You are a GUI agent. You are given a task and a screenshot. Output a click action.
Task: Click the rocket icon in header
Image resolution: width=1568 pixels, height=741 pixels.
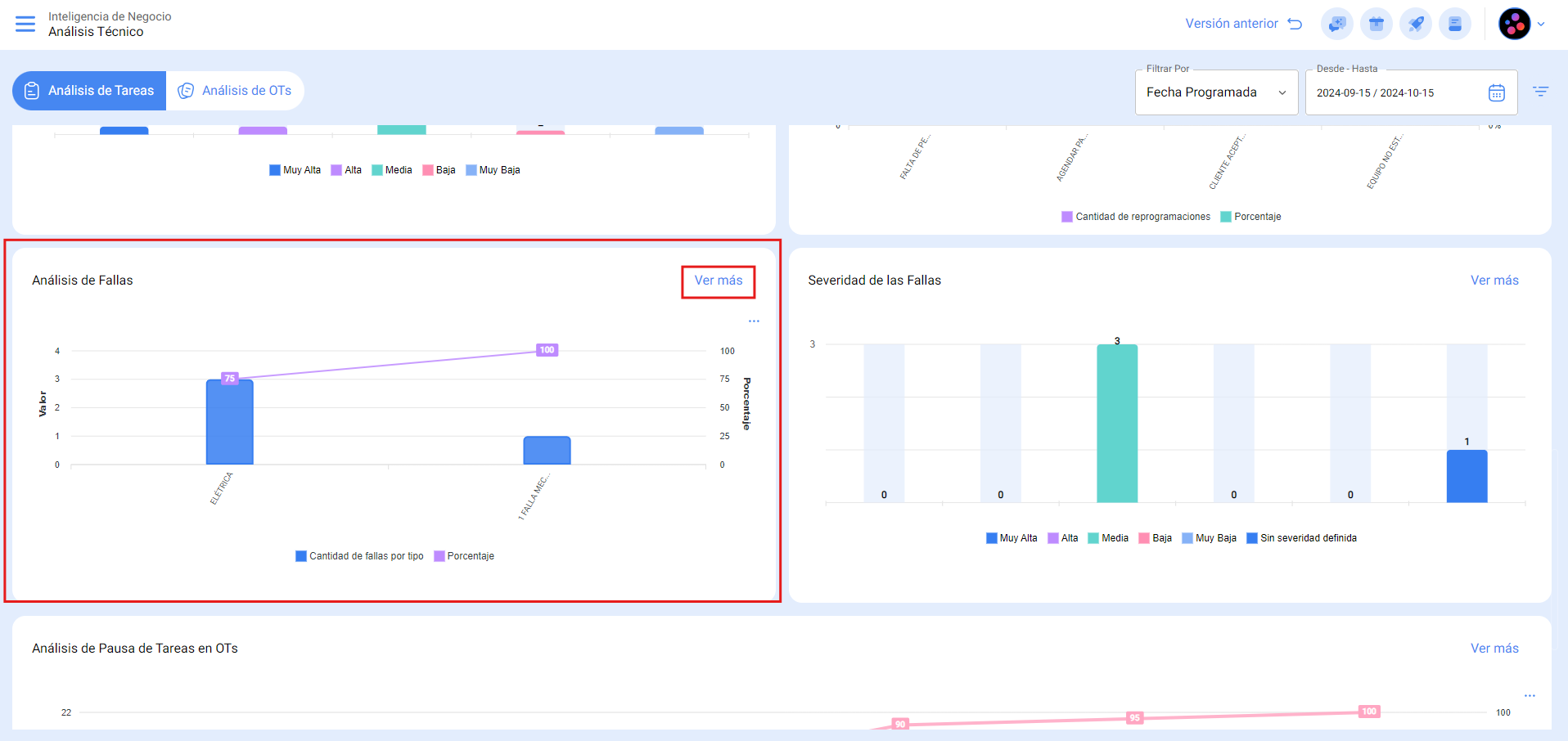[1415, 24]
